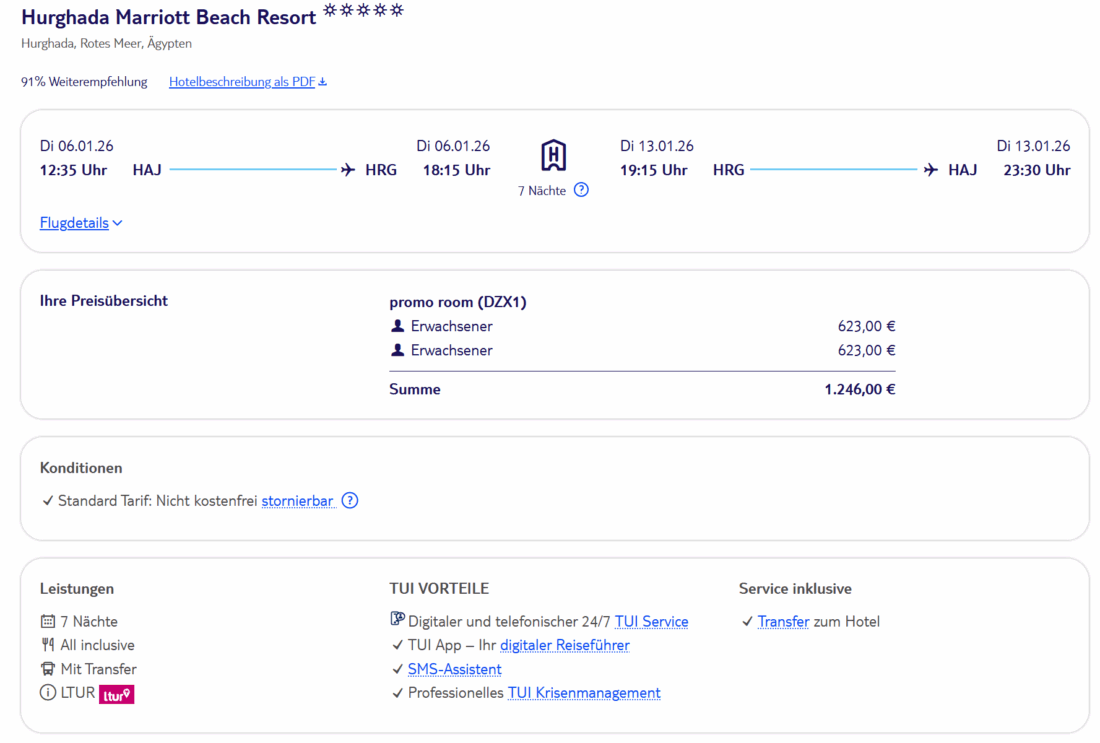Click the calendar icon beside 7 Nächte
The width and height of the screenshot is (1100, 743).
48,622
